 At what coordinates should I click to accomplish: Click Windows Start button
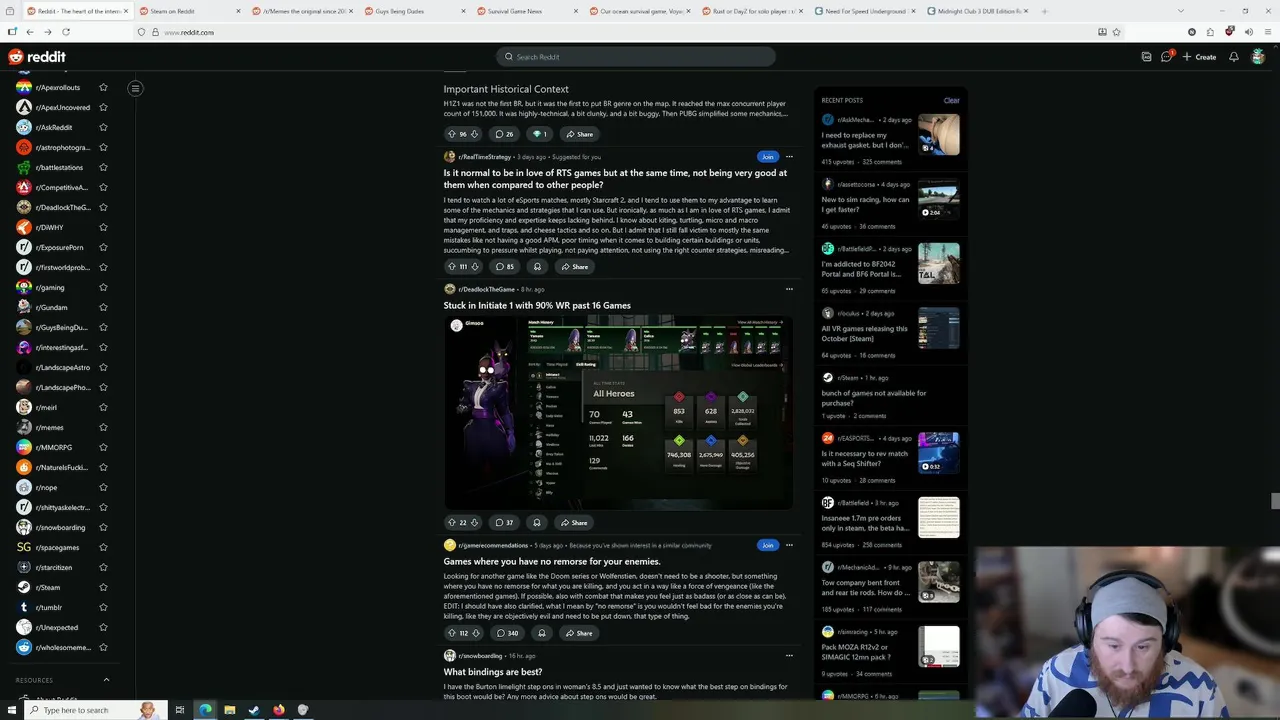10,710
